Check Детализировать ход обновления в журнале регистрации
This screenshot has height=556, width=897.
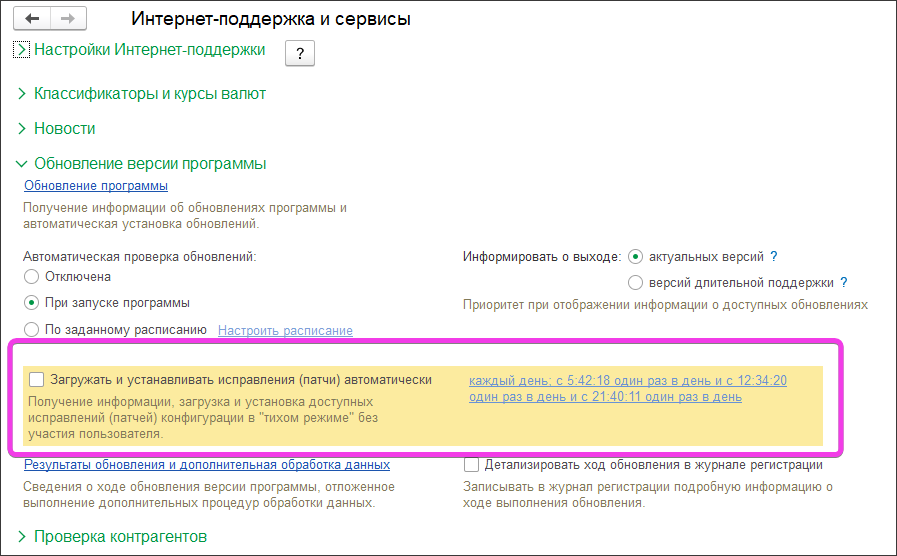click(x=472, y=465)
